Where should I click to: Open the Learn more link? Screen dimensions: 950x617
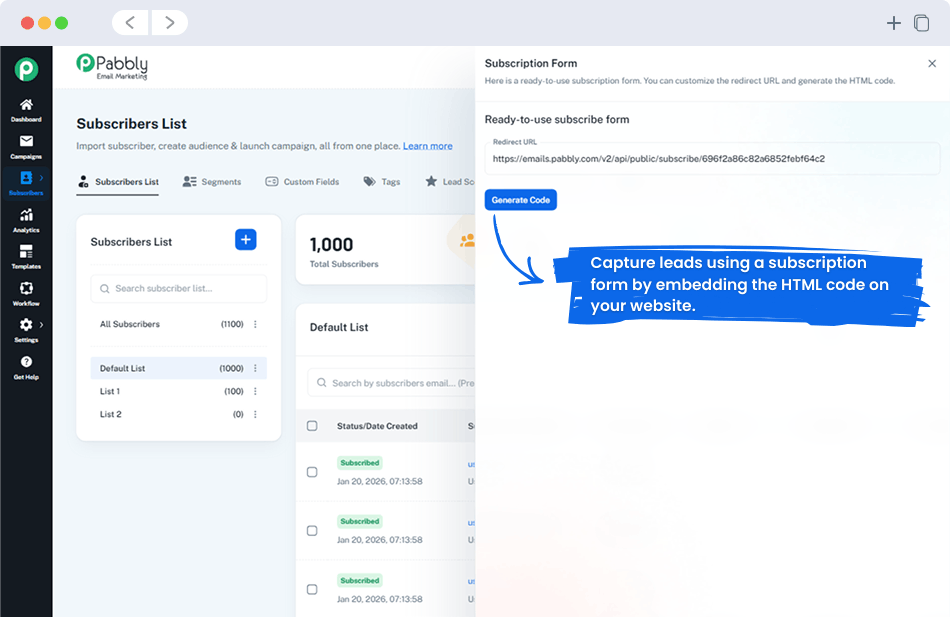pos(428,145)
